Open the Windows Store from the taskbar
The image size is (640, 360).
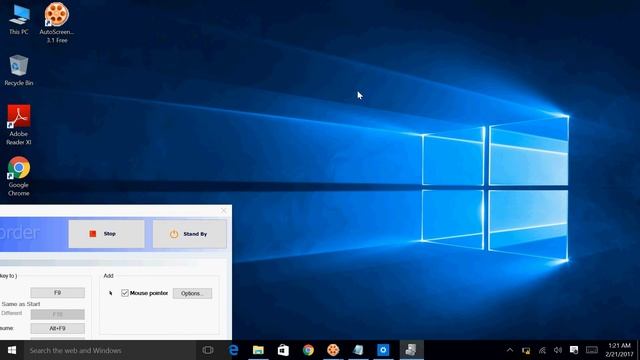pos(283,350)
